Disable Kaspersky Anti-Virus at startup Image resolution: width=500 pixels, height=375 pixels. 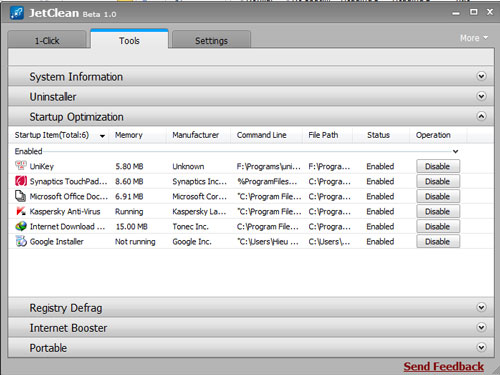[x=438, y=211]
